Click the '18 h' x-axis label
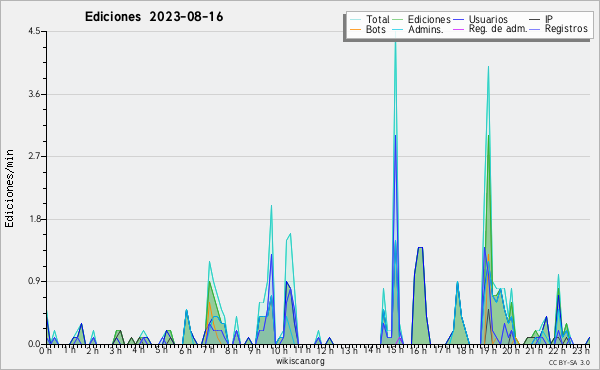Viewport: 600px width, 370px height. pyautogui.click(x=466, y=350)
